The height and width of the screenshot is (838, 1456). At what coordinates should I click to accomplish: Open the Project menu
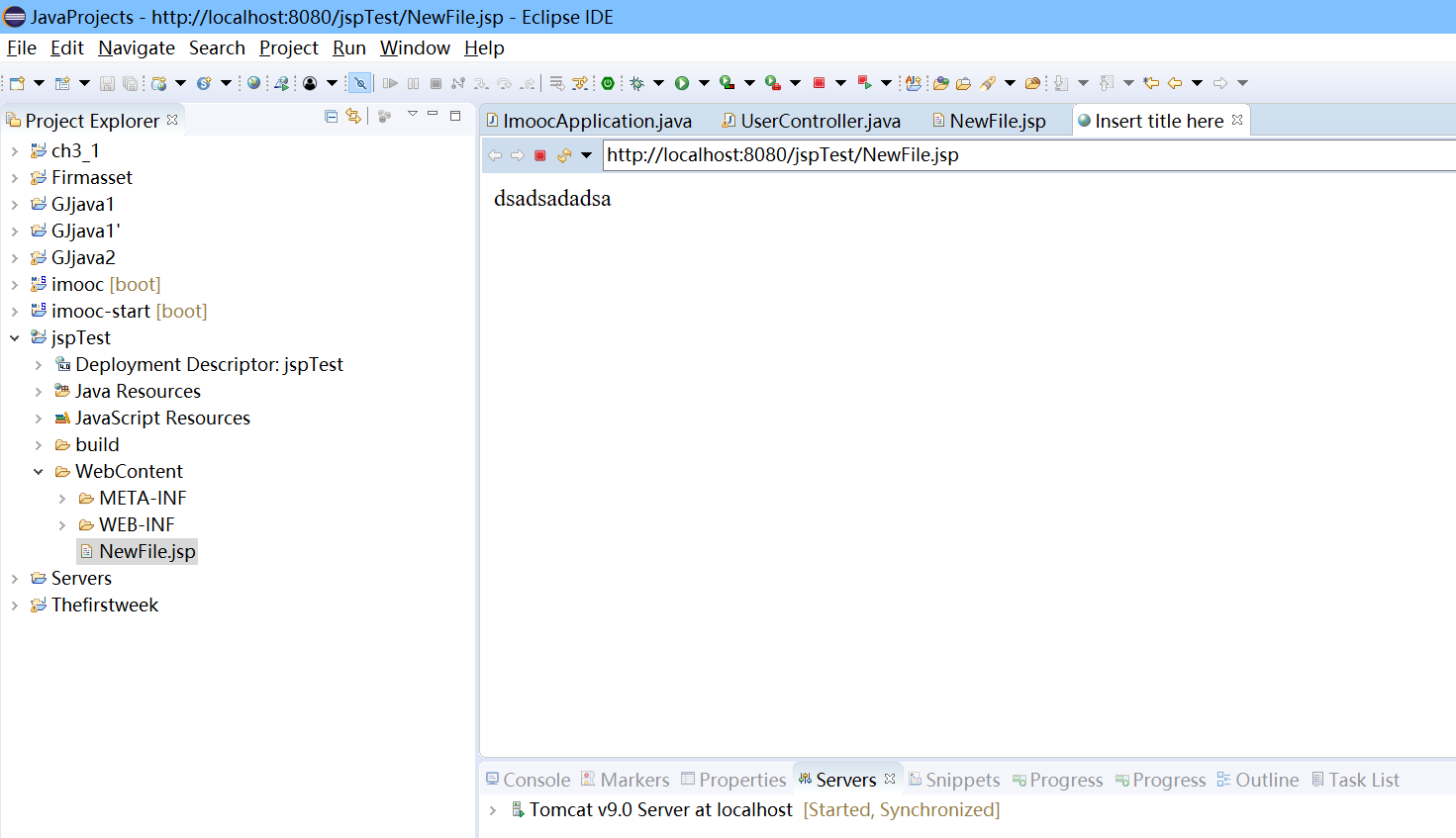coord(289,47)
